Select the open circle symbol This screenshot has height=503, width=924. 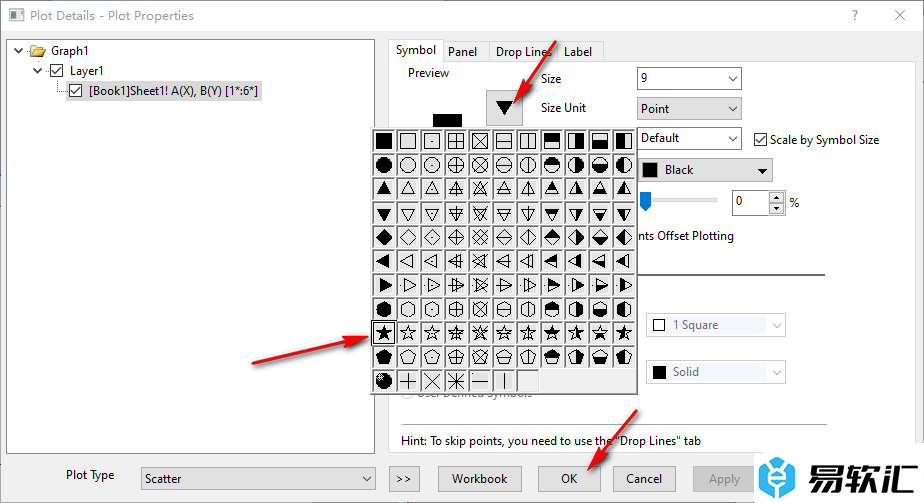408,165
